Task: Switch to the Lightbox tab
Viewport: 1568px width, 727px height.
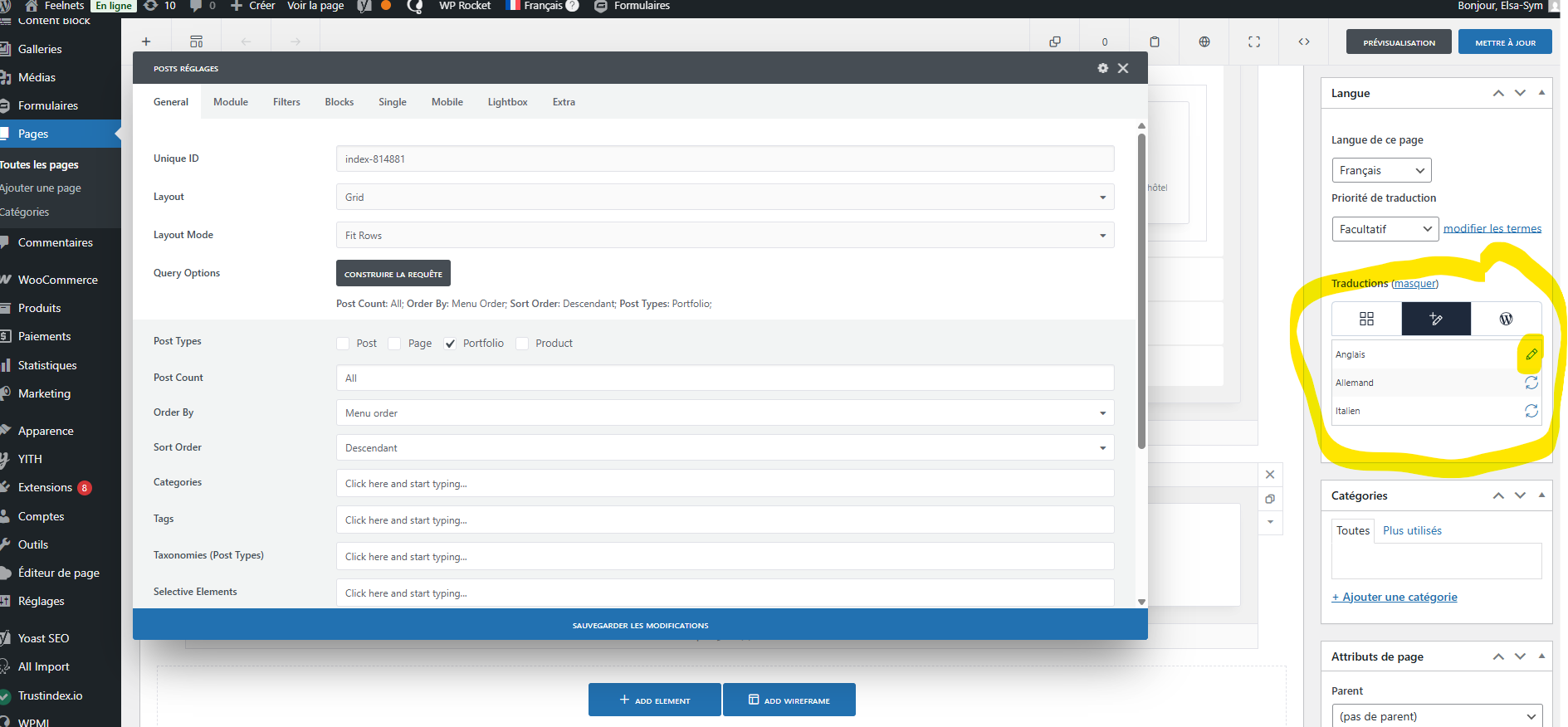Action: click(508, 102)
